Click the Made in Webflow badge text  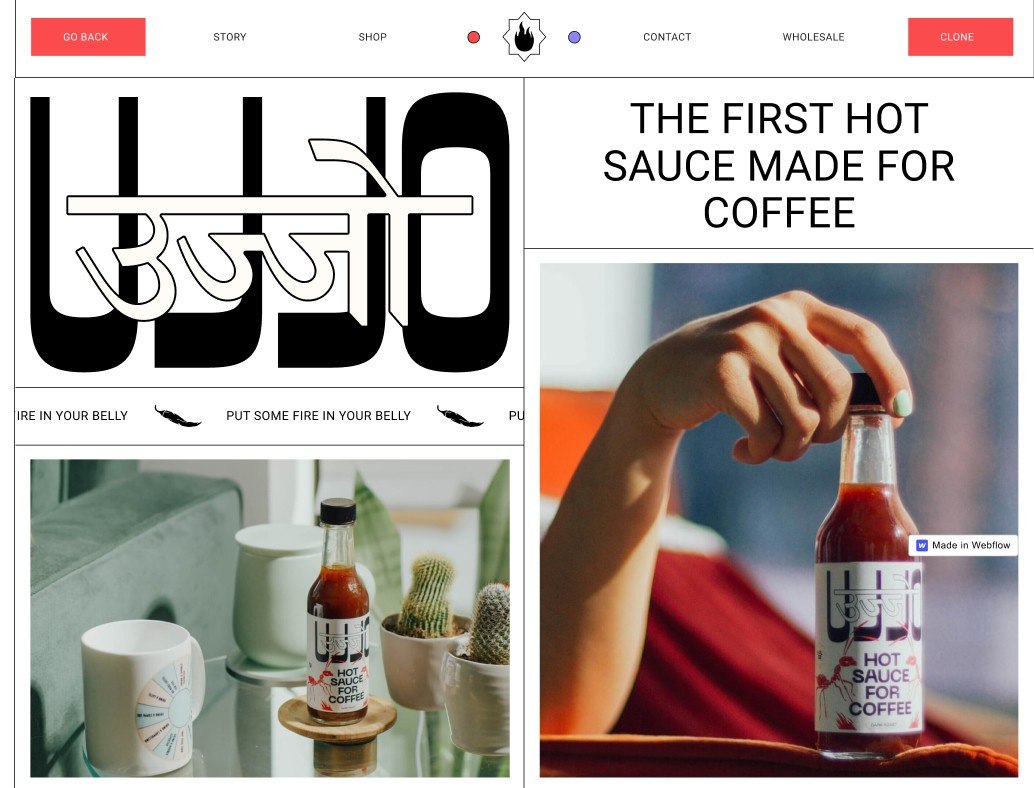pyautogui.click(x=971, y=545)
